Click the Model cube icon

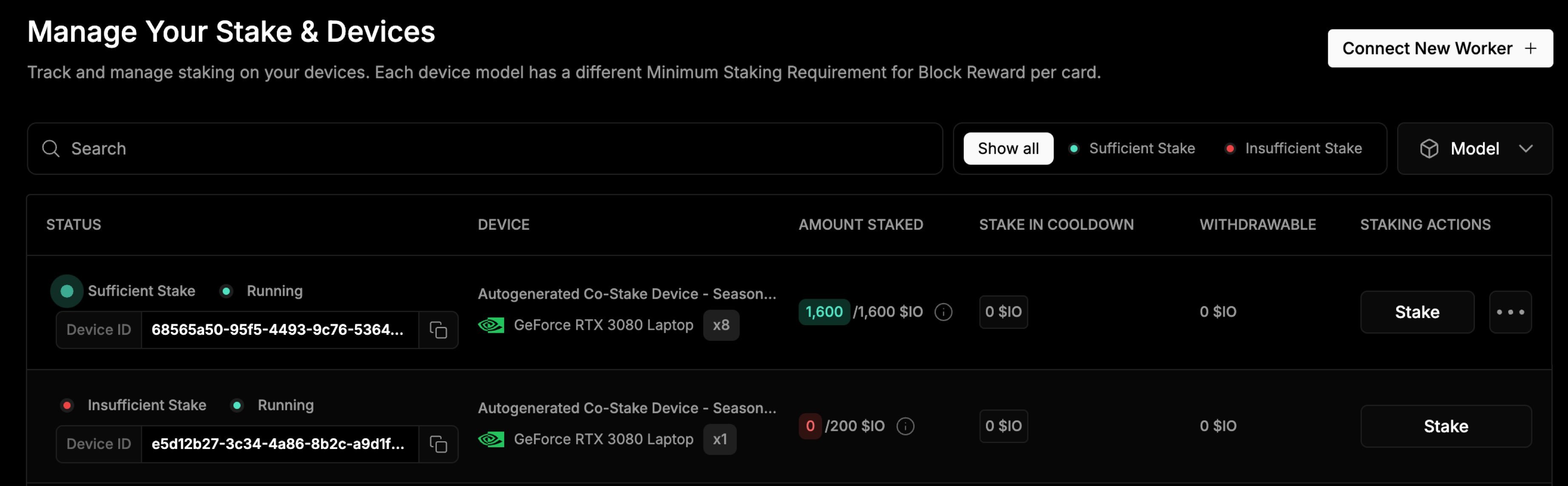(x=1429, y=149)
